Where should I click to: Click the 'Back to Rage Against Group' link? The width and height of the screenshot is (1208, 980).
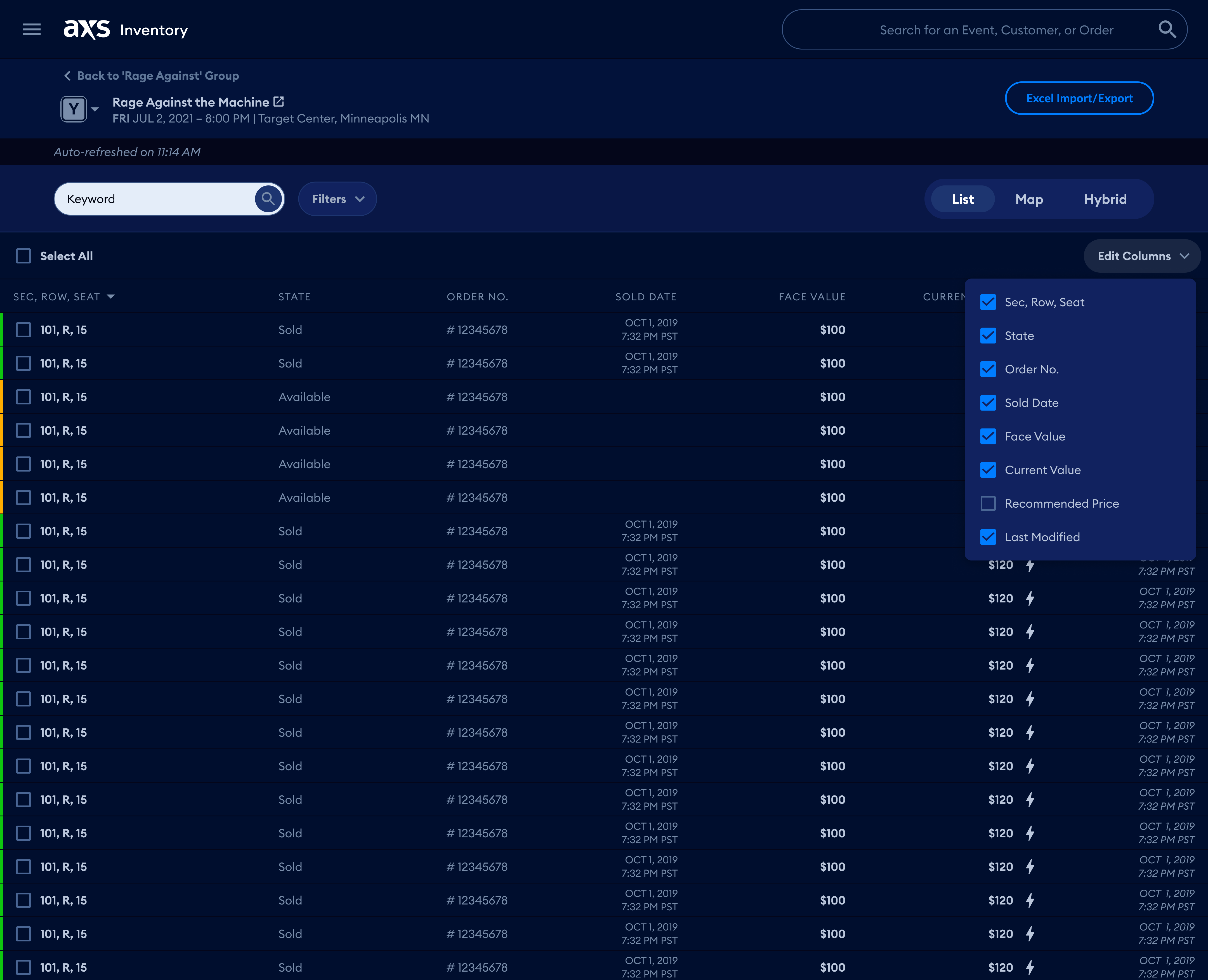tap(158, 75)
